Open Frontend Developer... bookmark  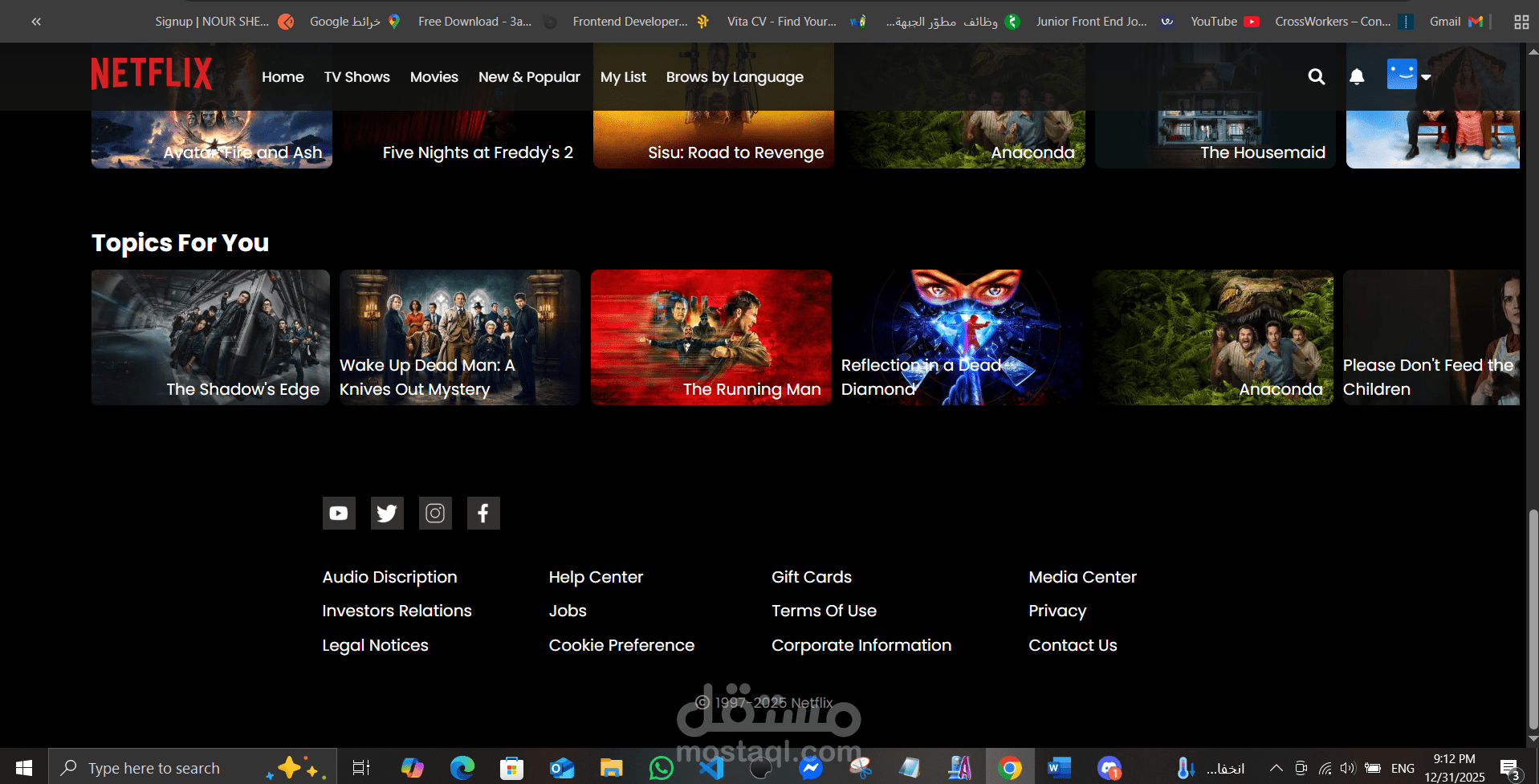[641, 22]
